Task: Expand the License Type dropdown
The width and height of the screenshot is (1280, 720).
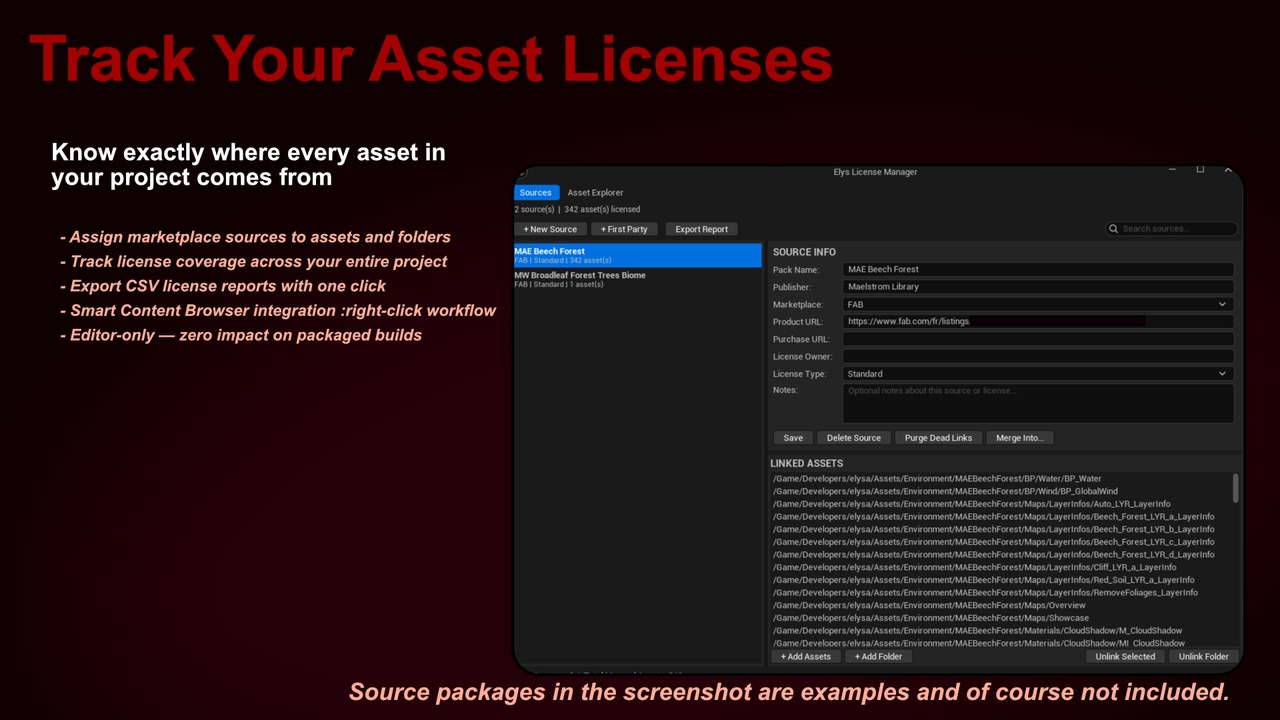Action: pos(1038,374)
